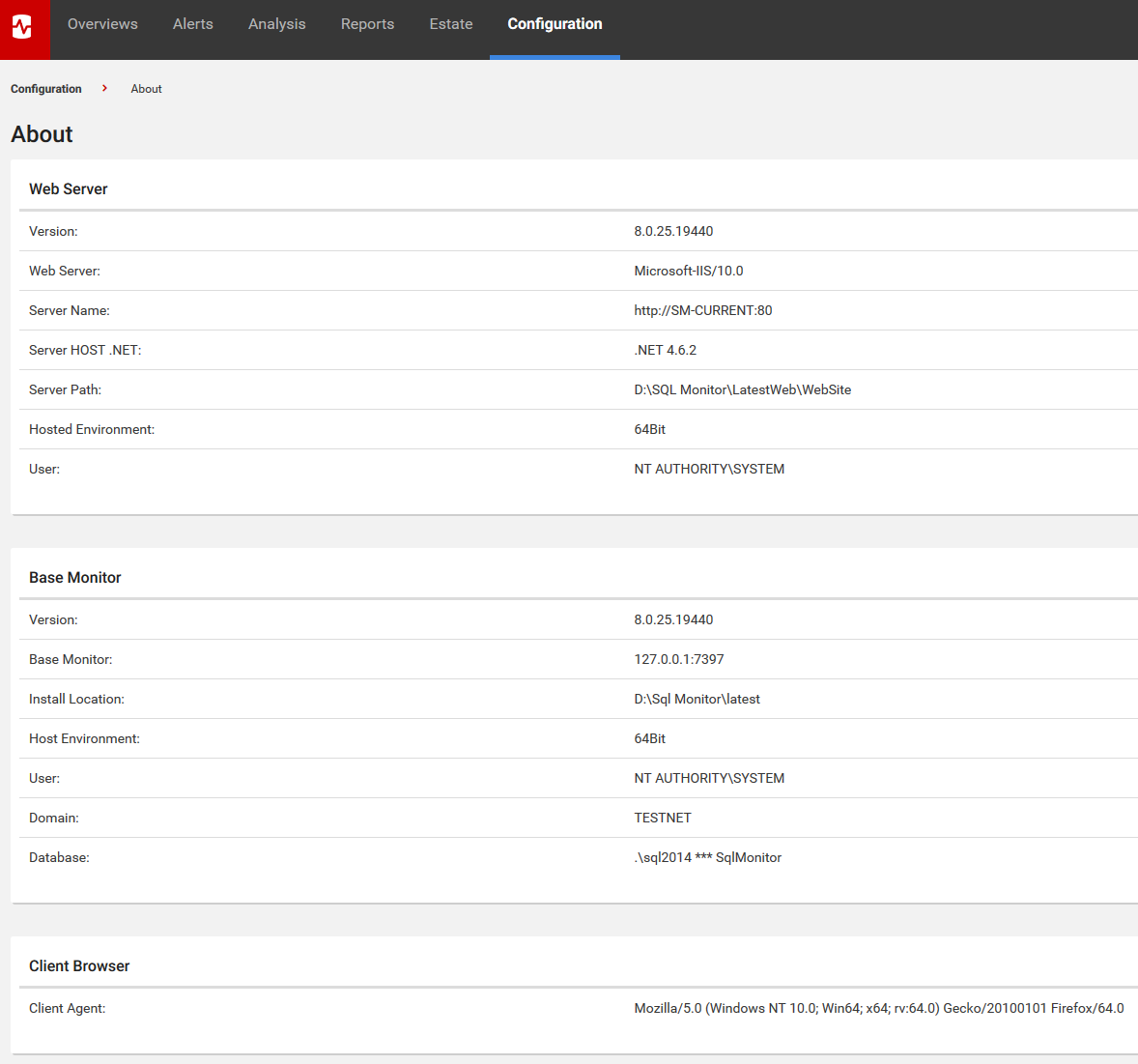Select the Estate tab

[x=451, y=24]
